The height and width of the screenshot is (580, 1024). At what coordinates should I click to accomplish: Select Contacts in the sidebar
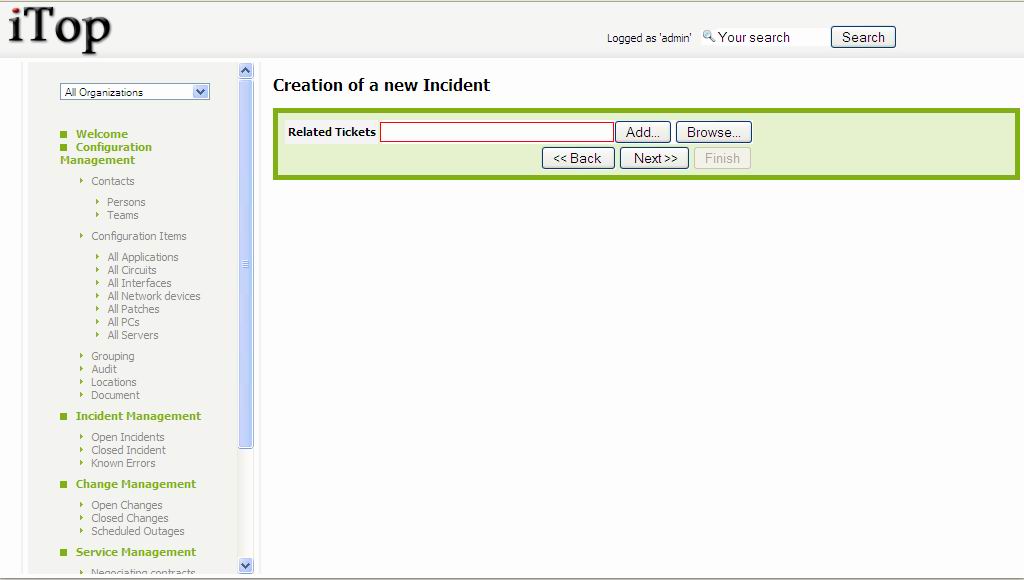click(x=113, y=181)
